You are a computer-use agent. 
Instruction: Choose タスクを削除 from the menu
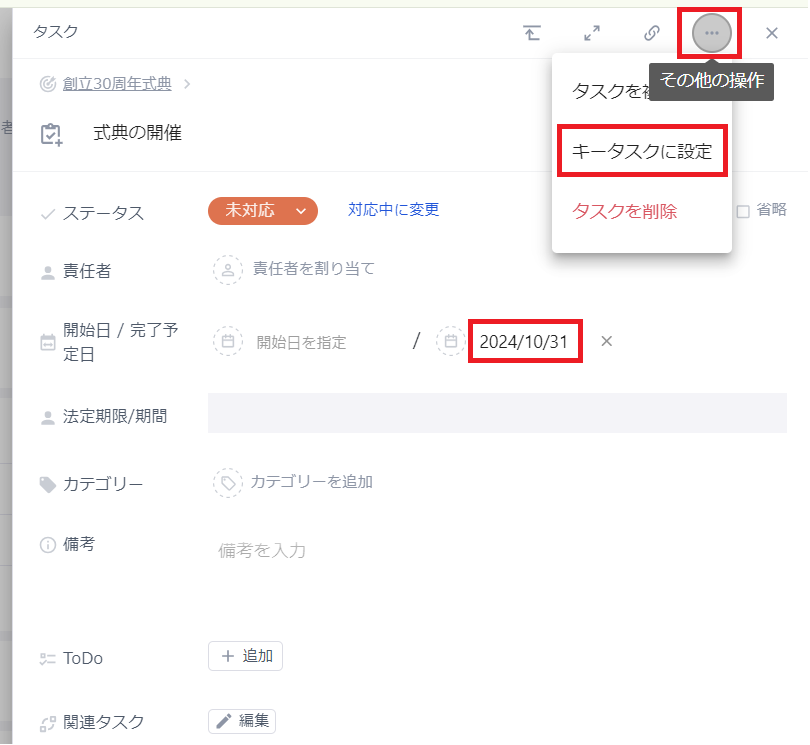pos(624,211)
